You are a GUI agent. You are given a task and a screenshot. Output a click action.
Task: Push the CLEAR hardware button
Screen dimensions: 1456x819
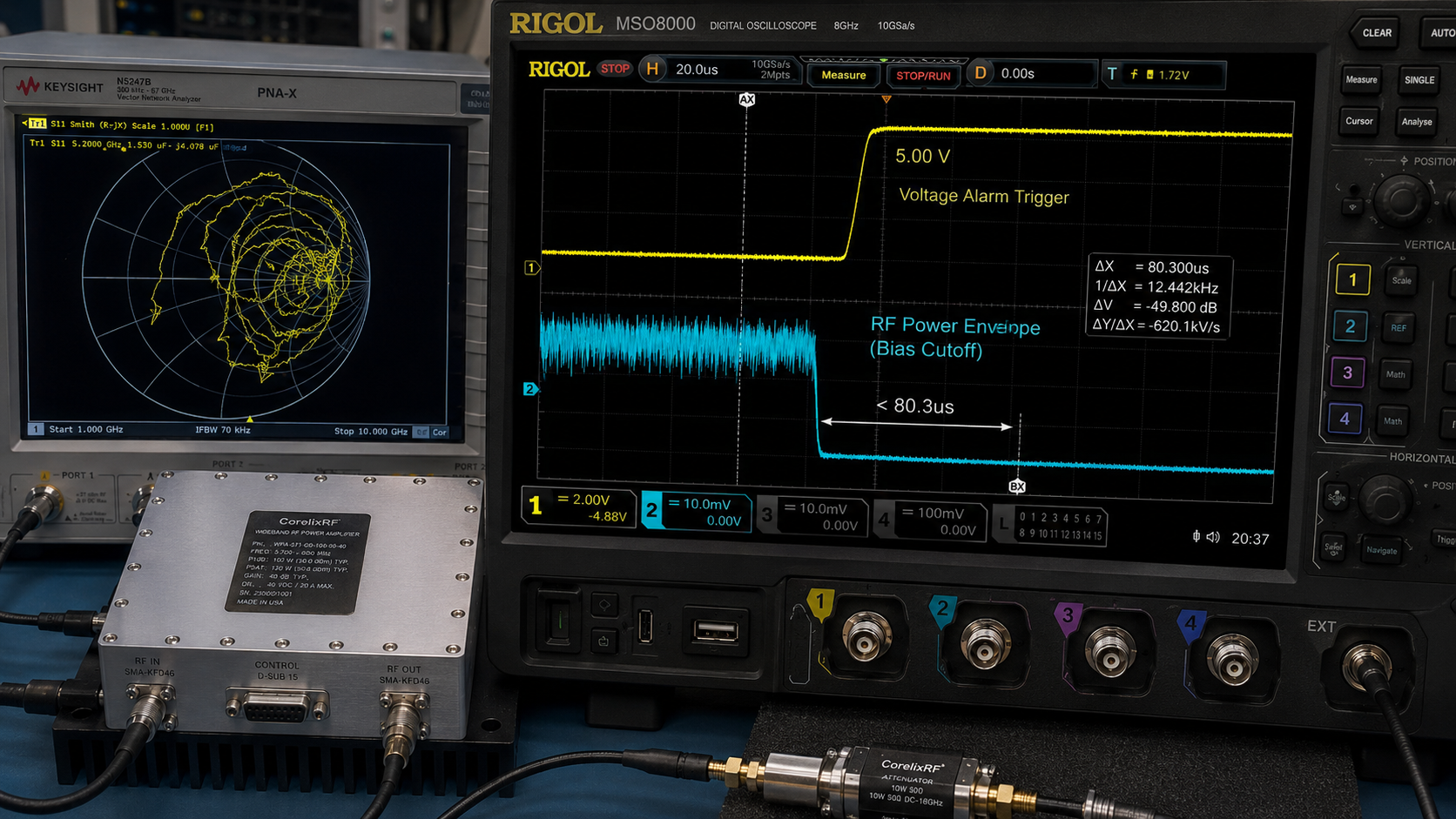click(x=1376, y=33)
